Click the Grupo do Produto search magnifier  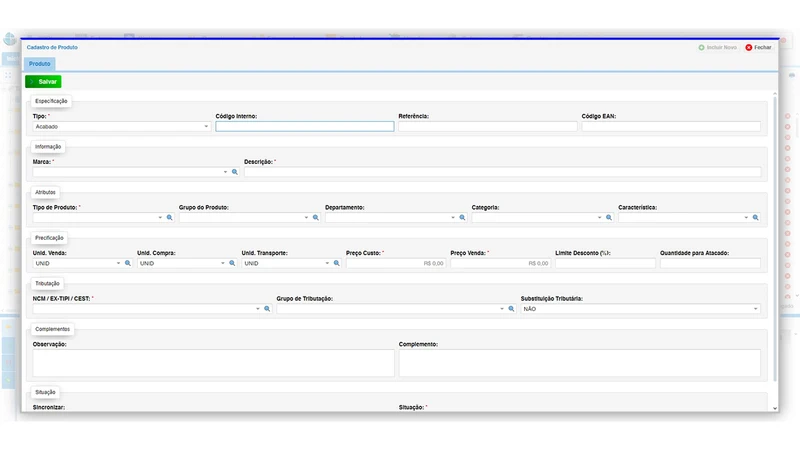[x=316, y=217]
